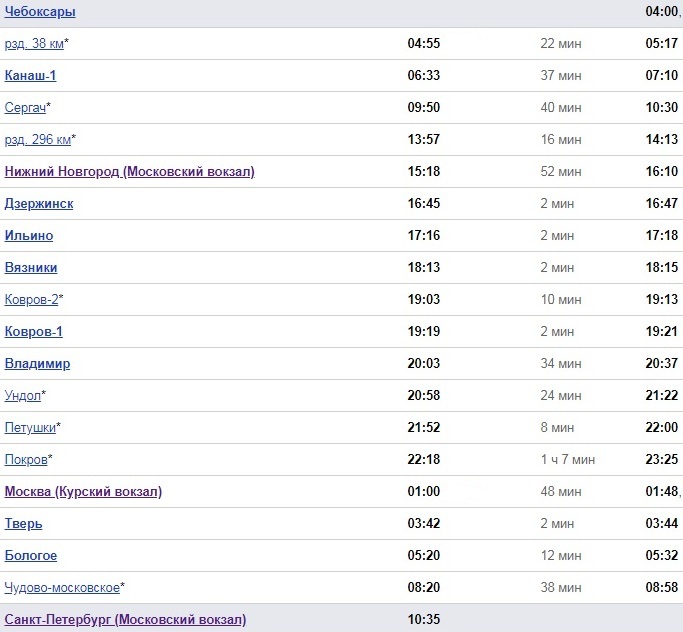Open the Петушки station link

[30, 428]
